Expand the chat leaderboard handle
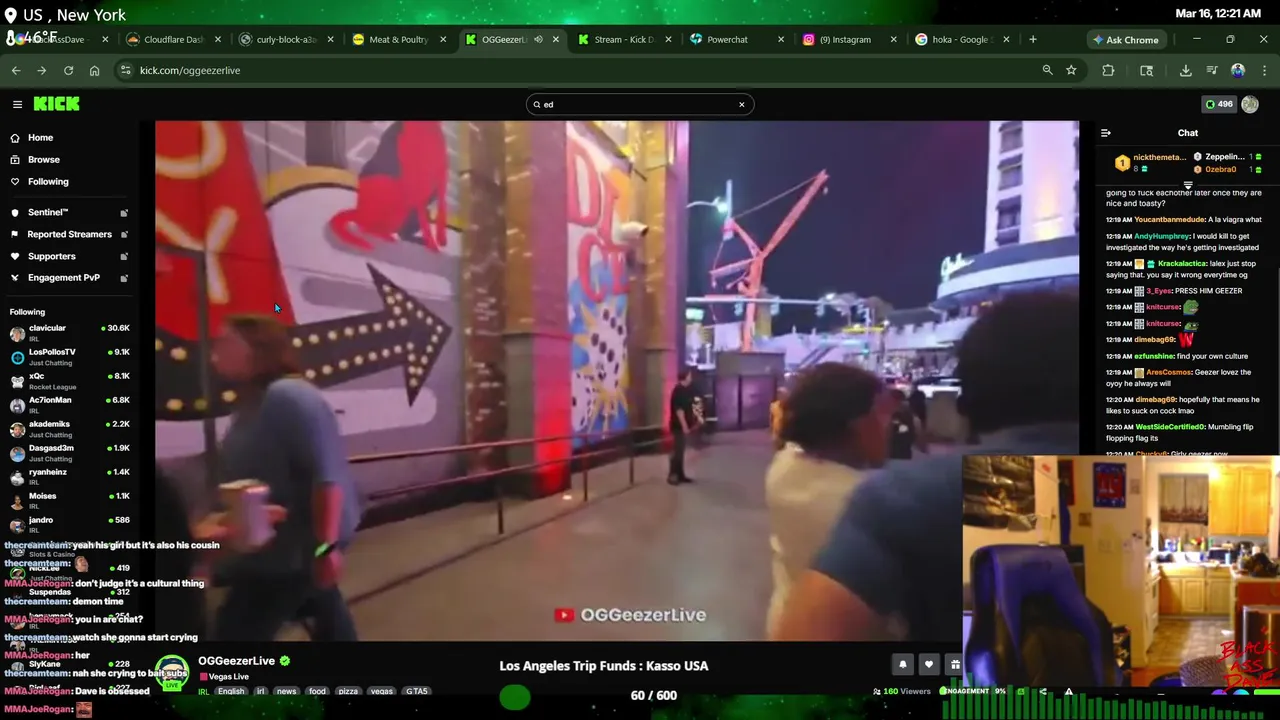 tap(1188, 185)
